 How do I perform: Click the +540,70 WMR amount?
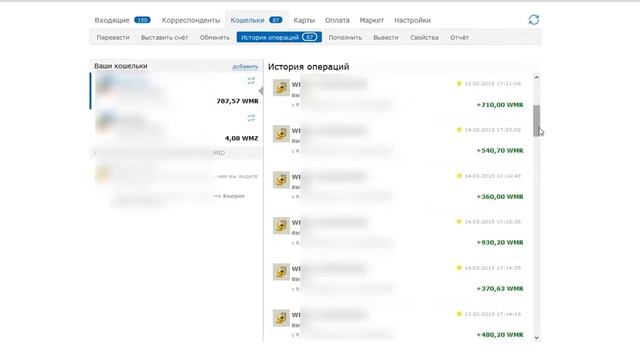[500, 151]
